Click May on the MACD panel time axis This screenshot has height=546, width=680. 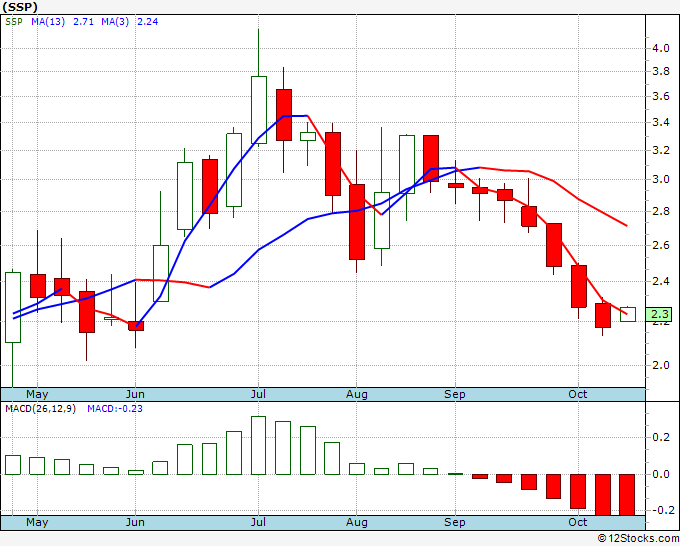point(37,522)
